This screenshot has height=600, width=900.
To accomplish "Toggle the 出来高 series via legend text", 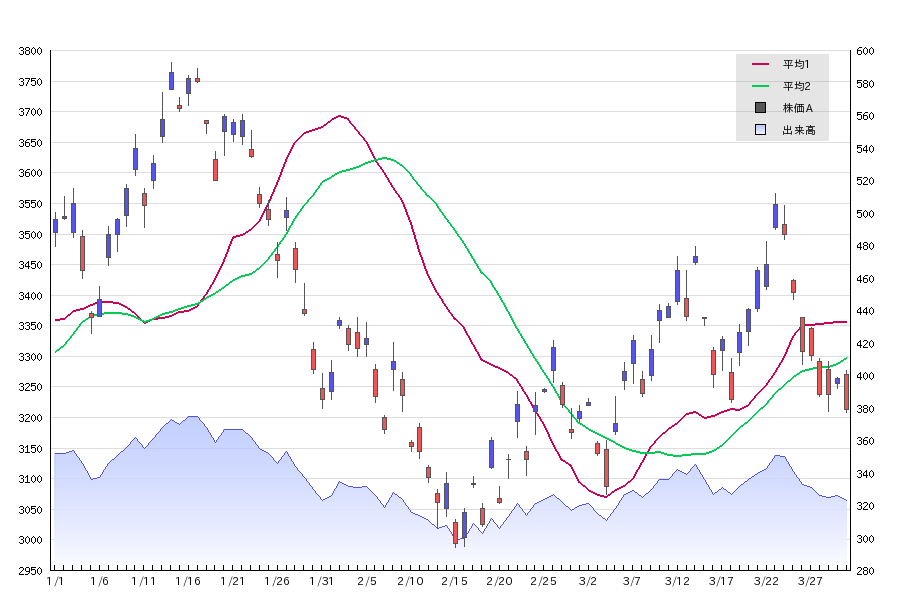I will click(x=798, y=130).
